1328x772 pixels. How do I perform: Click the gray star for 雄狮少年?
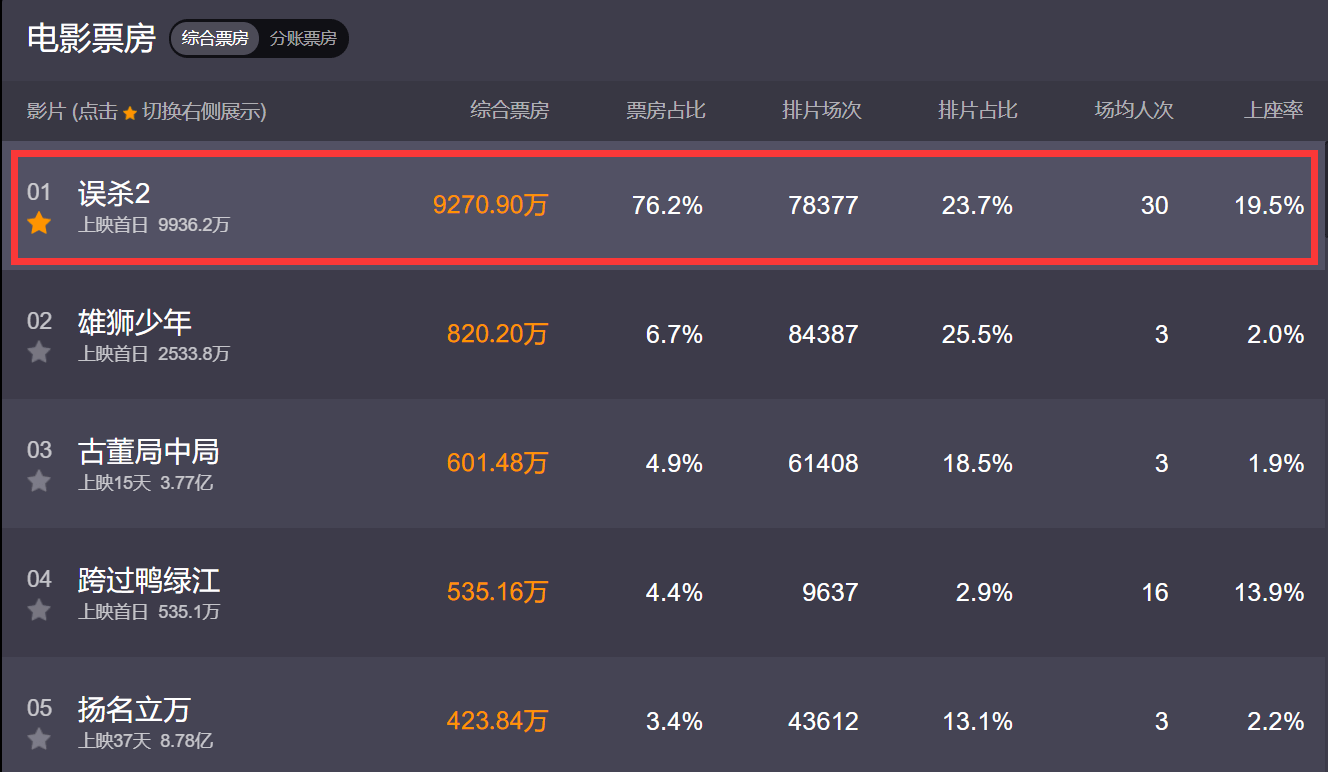(x=39, y=352)
